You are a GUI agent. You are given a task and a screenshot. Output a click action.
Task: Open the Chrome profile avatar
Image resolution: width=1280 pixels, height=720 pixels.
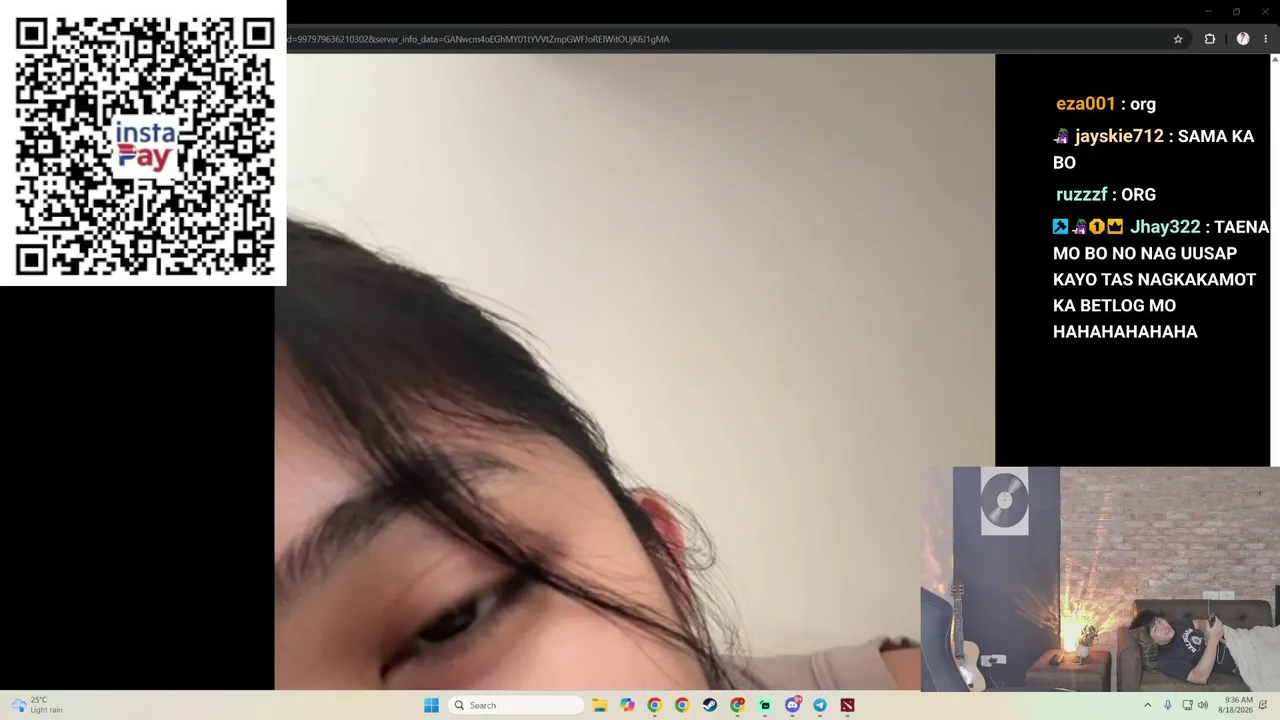click(x=1243, y=39)
